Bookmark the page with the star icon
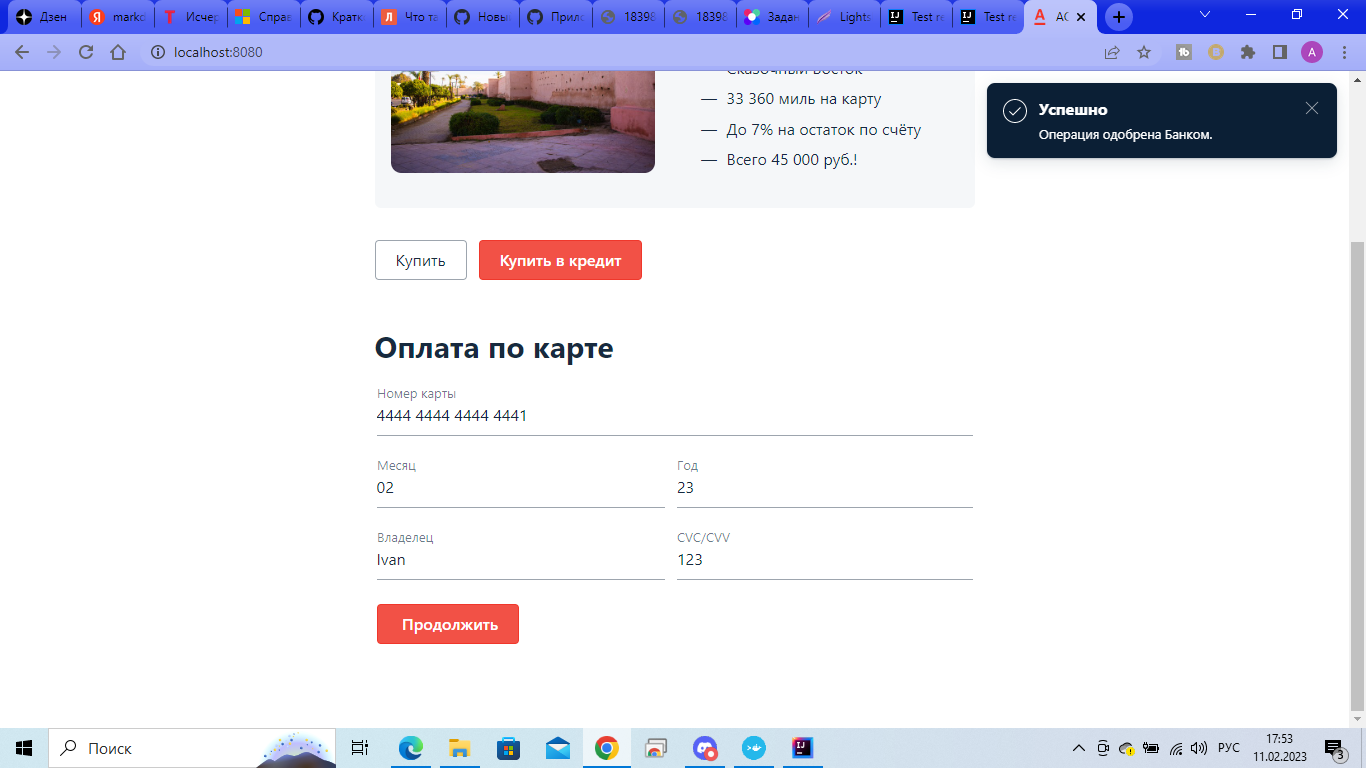 [x=1144, y=51]
